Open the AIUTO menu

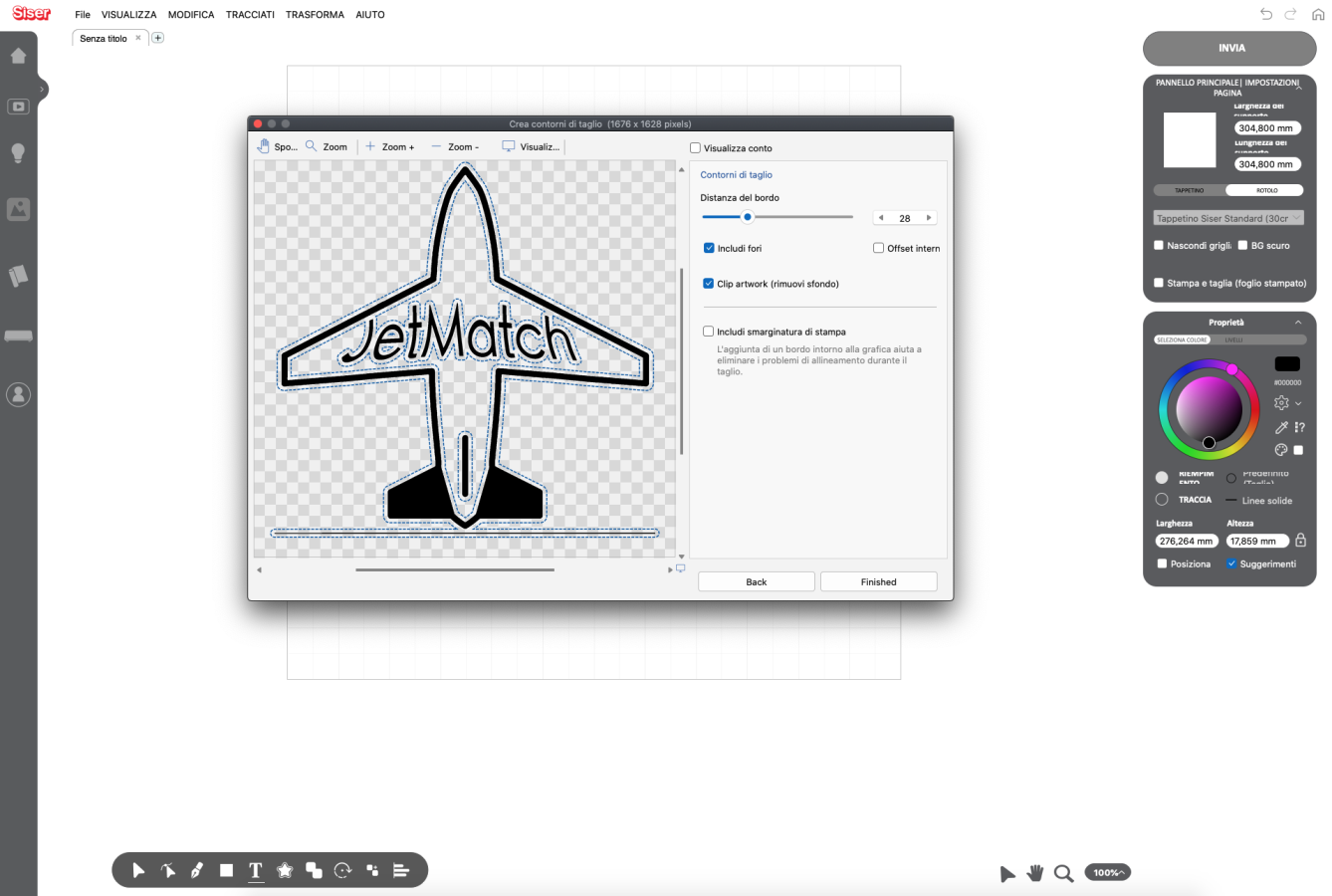tap(370, 15)
